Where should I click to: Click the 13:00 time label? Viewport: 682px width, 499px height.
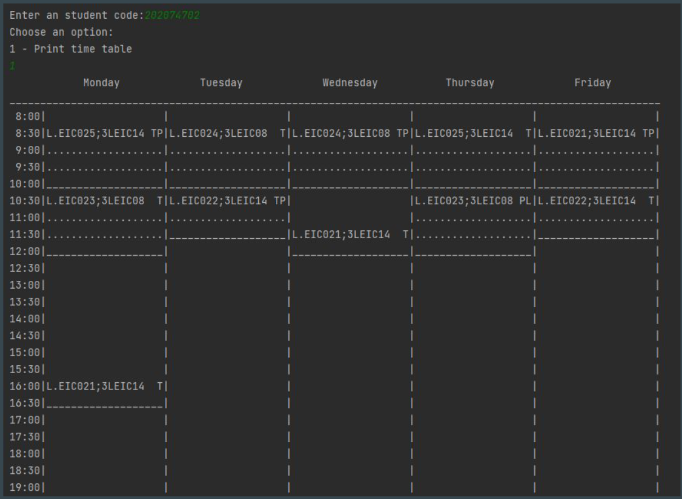tap(25, 285)
